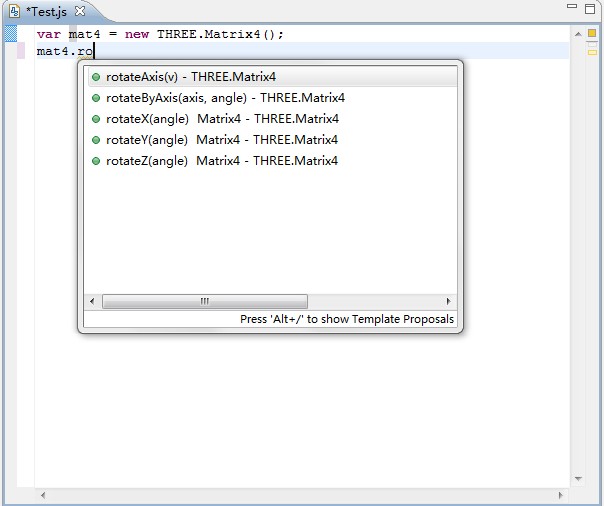Maximize the editor view
The image size is (604, 506).
click(590, 8)
